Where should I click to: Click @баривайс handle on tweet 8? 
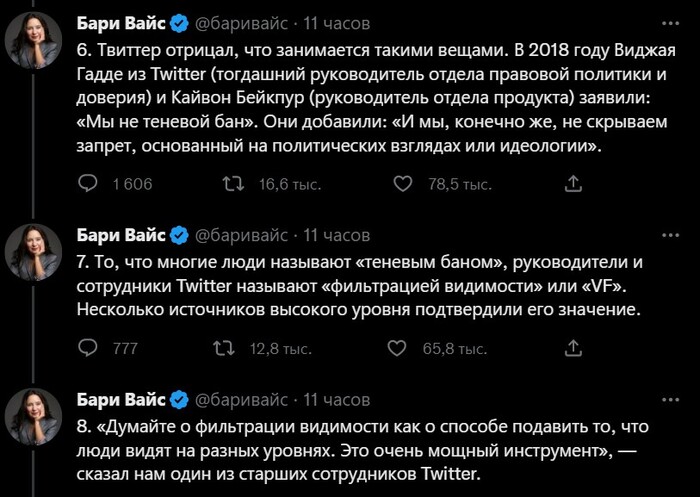[241, 399]
